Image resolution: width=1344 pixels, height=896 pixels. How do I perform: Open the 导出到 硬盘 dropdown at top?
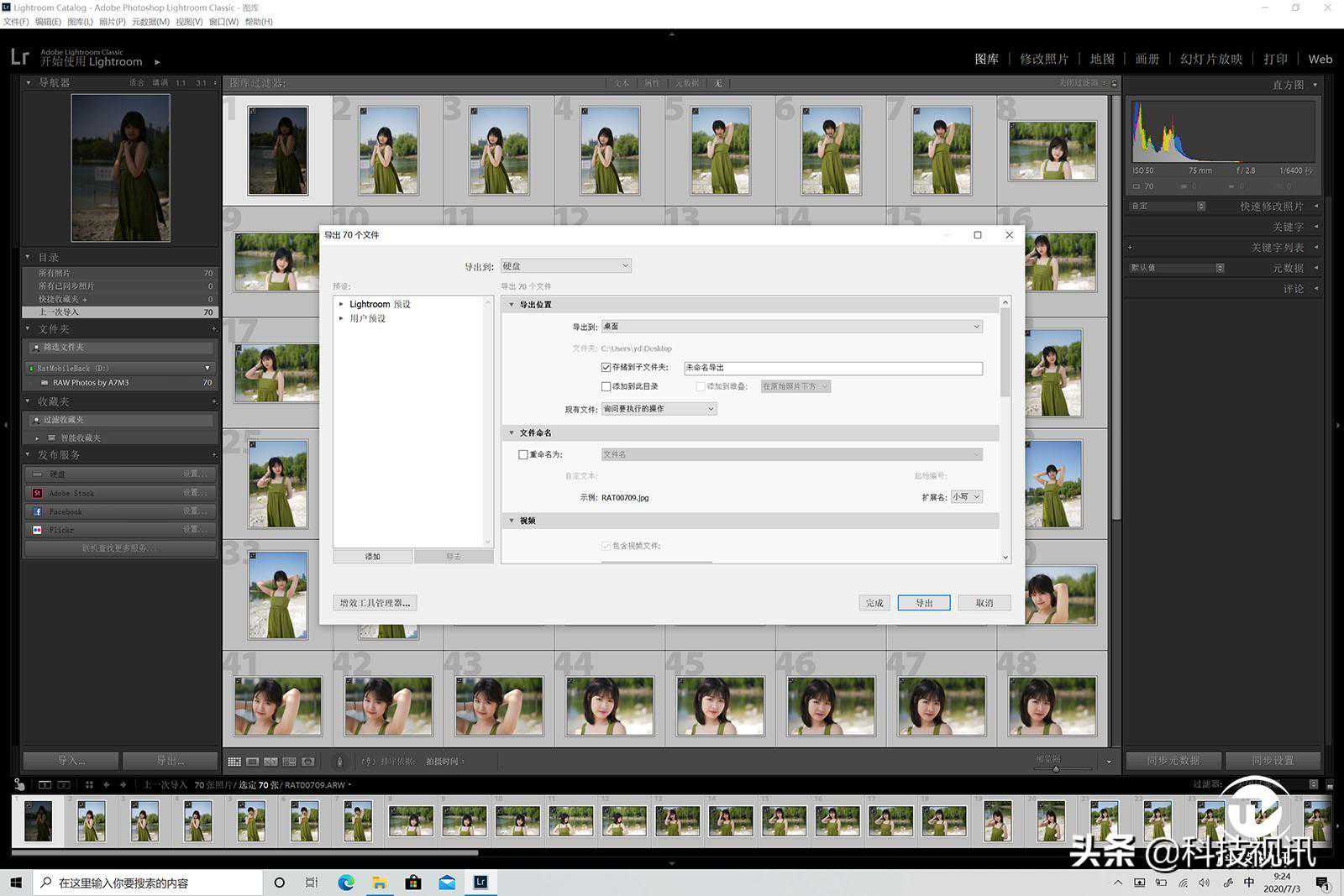point(565,266)
